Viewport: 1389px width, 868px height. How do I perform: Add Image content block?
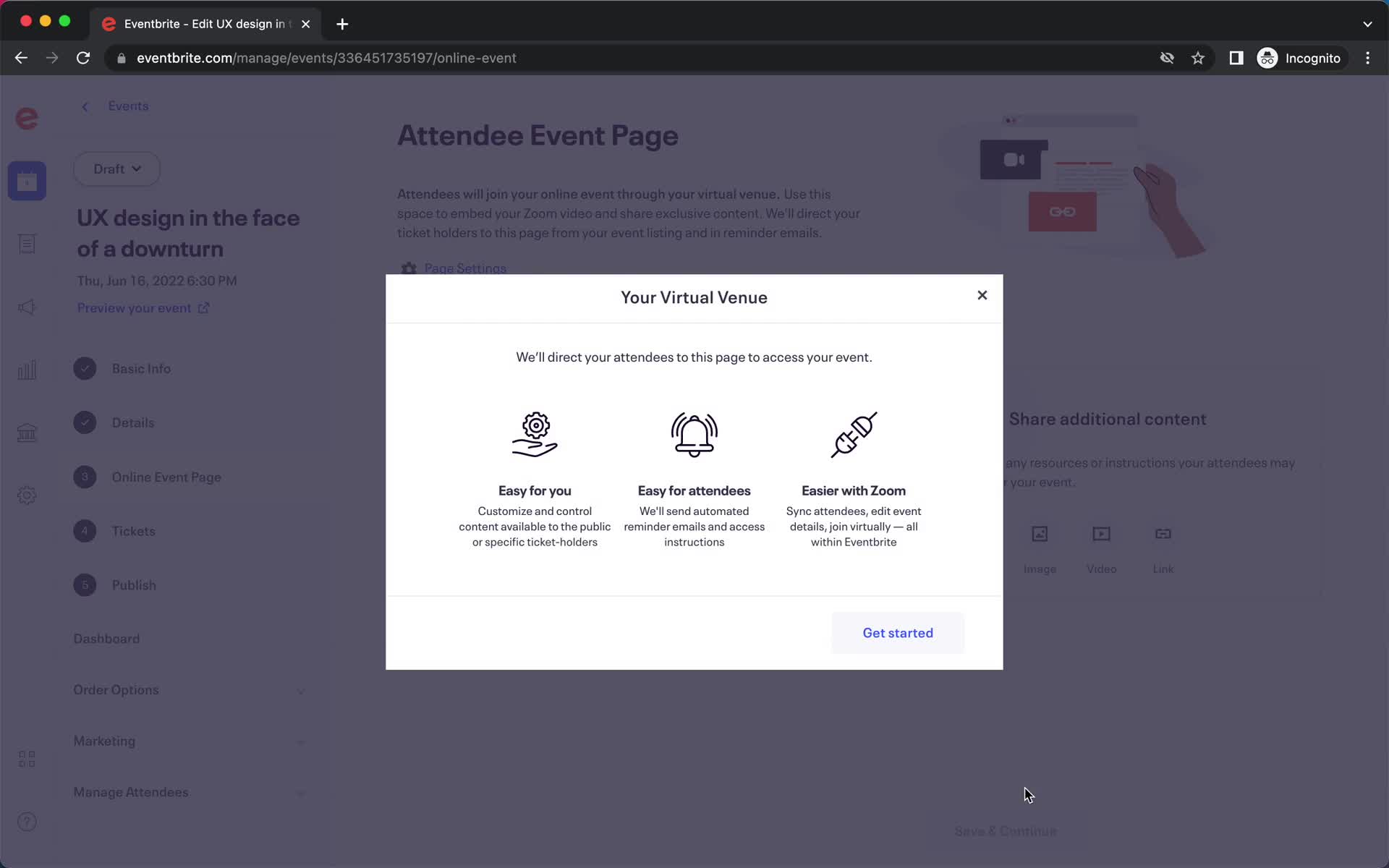(x=1040, y=550)
